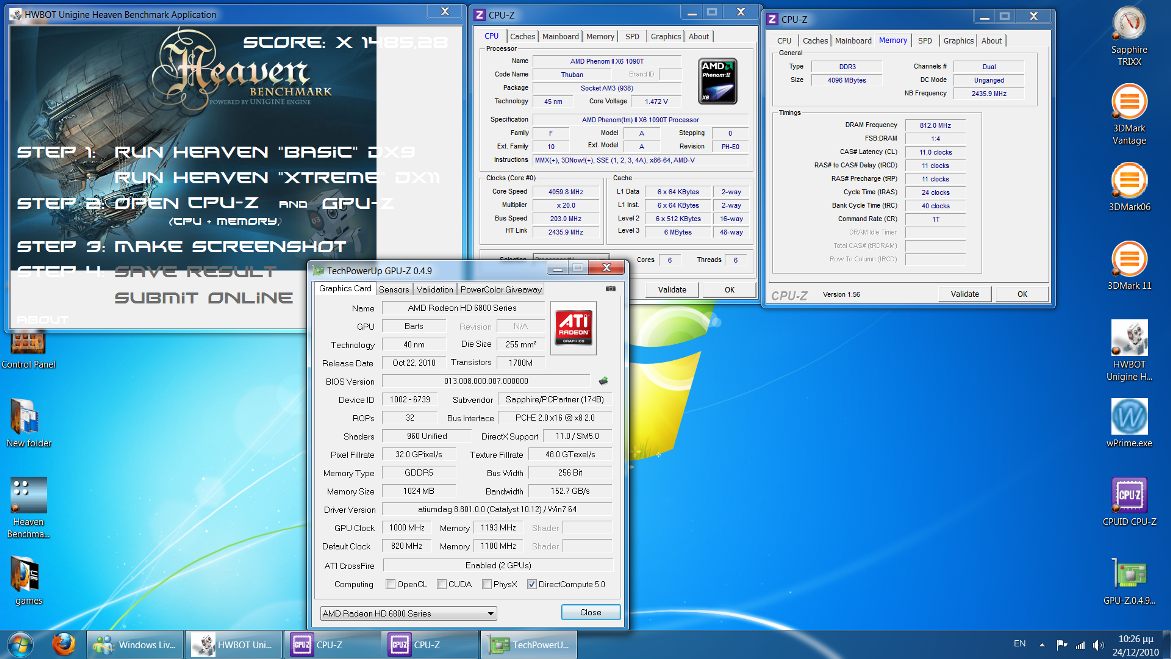Open the network icon in system tray
1171x659 pixels.
pos(1080,645)
